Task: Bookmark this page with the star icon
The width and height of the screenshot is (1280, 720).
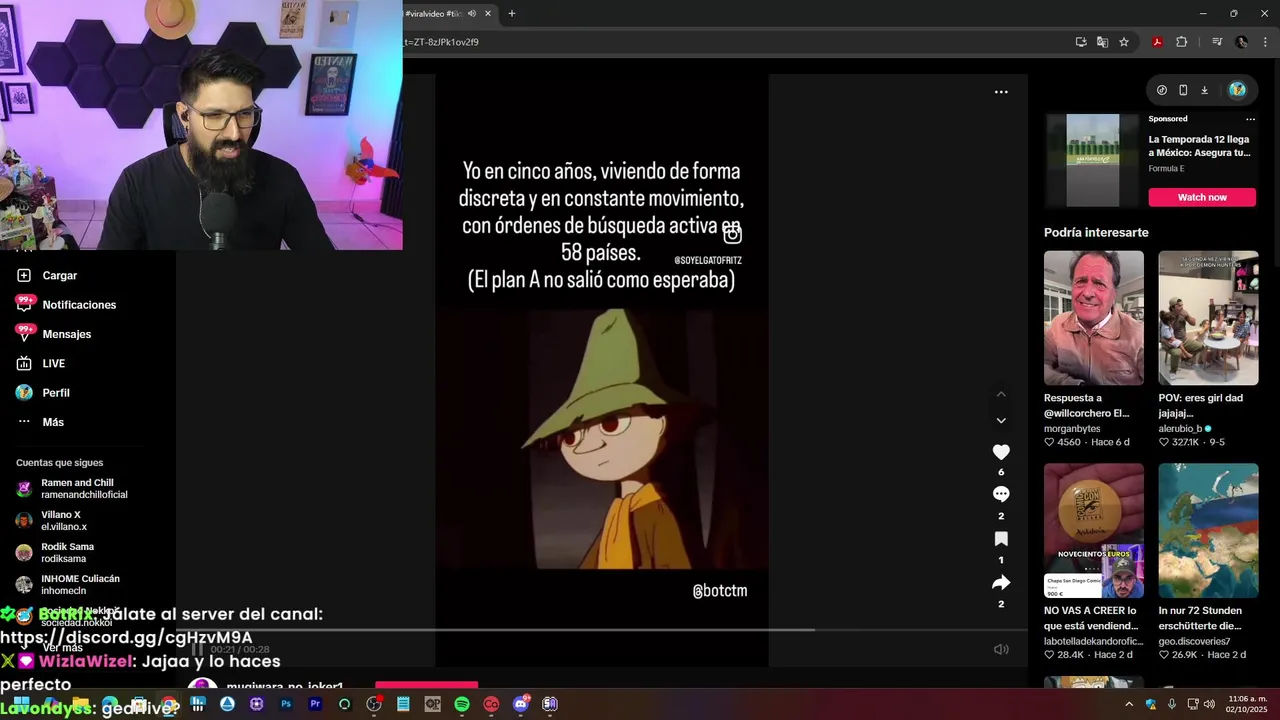Action: point(1124,42)
